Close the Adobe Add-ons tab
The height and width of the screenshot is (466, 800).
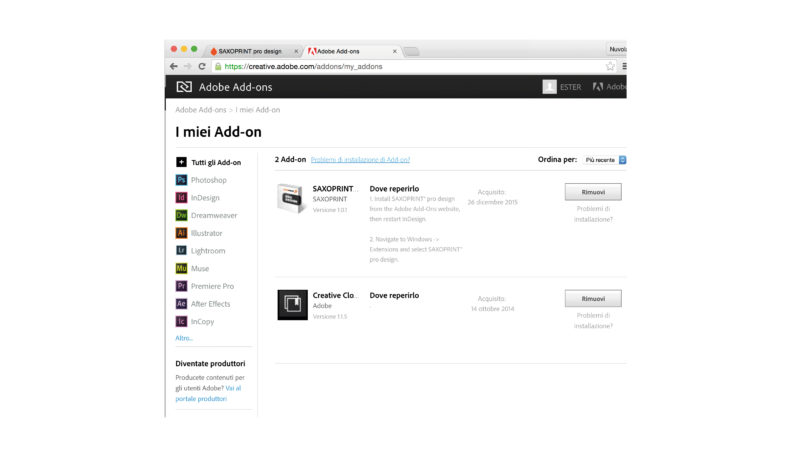point(394,51)
